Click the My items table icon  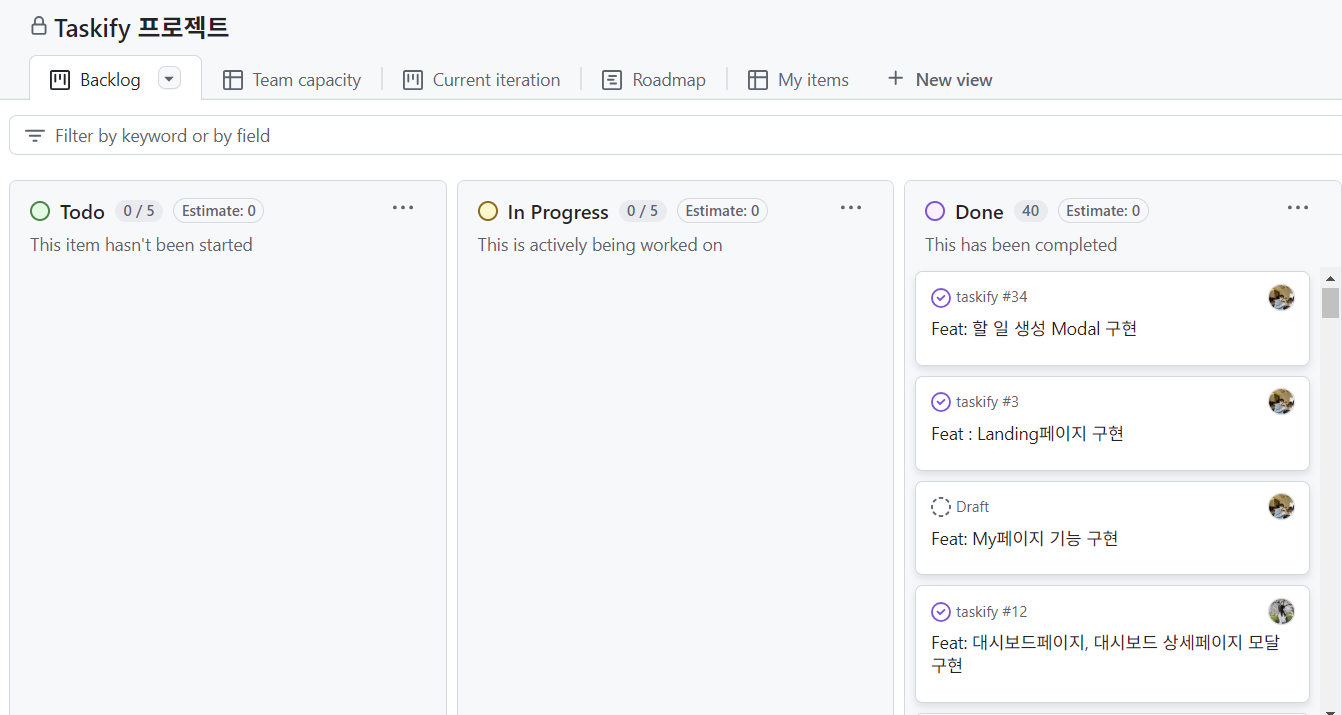point(758,80)
